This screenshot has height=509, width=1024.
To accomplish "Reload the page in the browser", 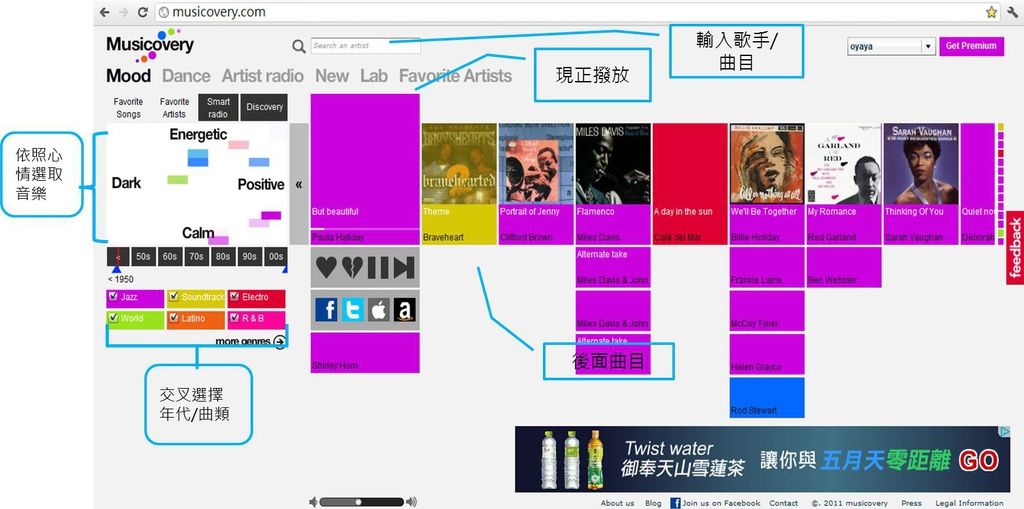I will (142, 12).
